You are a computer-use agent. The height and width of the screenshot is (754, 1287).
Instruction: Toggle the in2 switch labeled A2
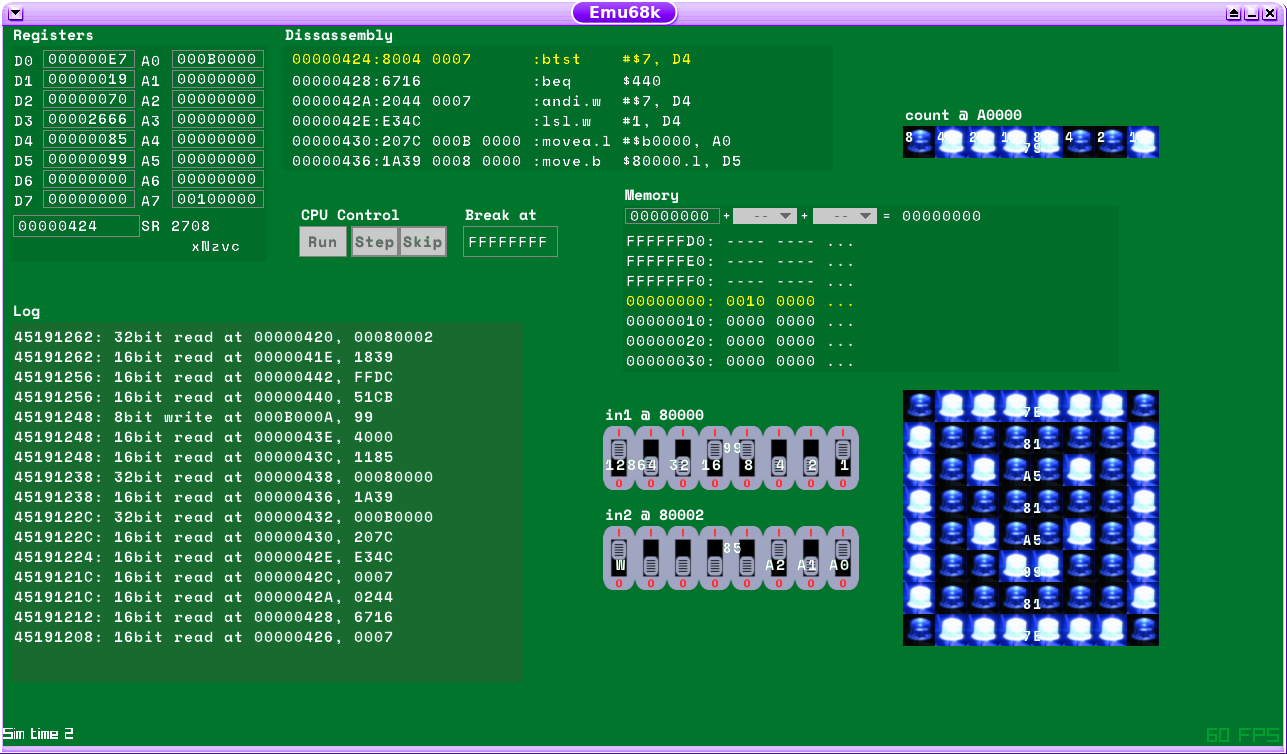tap(779, 557)
